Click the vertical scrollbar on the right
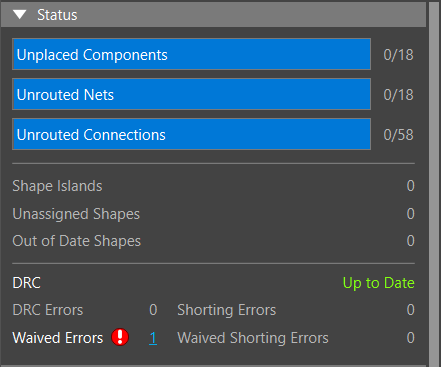 click(434, 183)
